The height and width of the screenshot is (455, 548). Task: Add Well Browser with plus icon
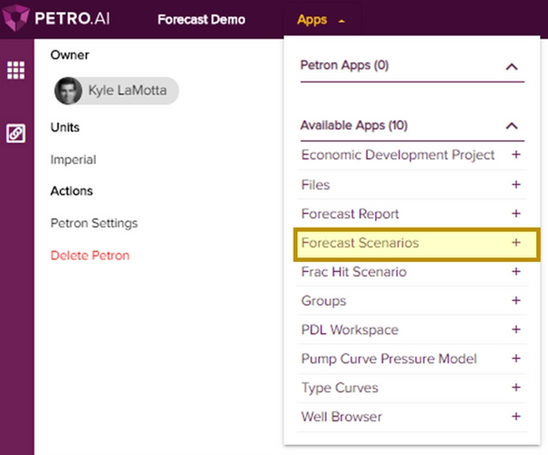tap(516, 416)
